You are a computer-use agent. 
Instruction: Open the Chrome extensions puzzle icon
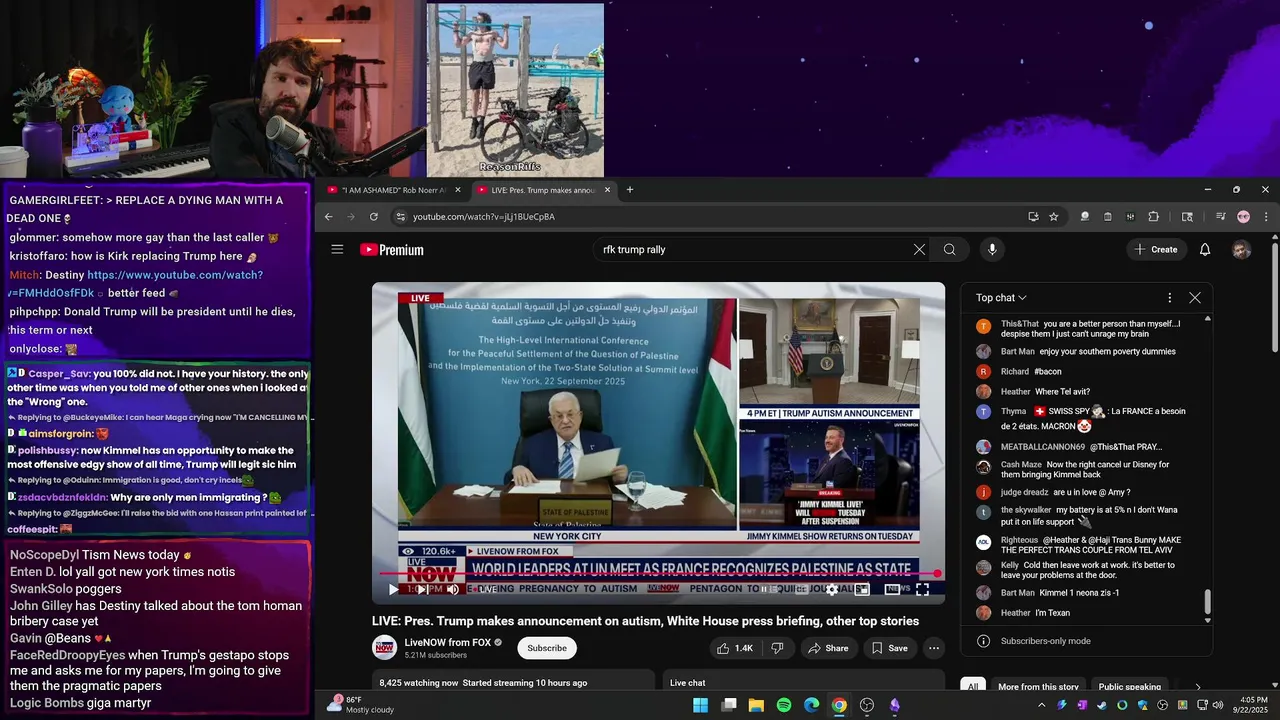[x=1153, y=217]
